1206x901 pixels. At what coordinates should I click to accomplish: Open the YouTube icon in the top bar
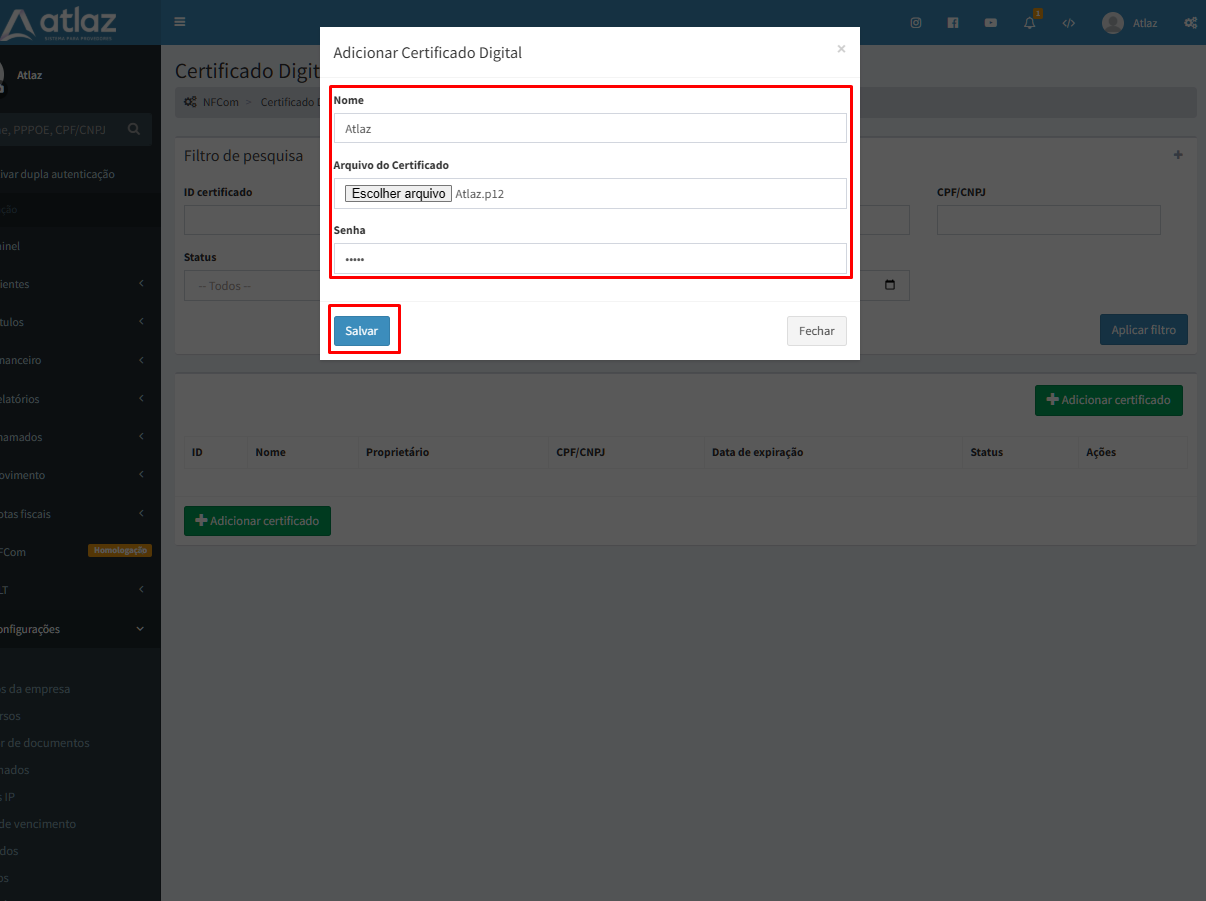[990, 22]
